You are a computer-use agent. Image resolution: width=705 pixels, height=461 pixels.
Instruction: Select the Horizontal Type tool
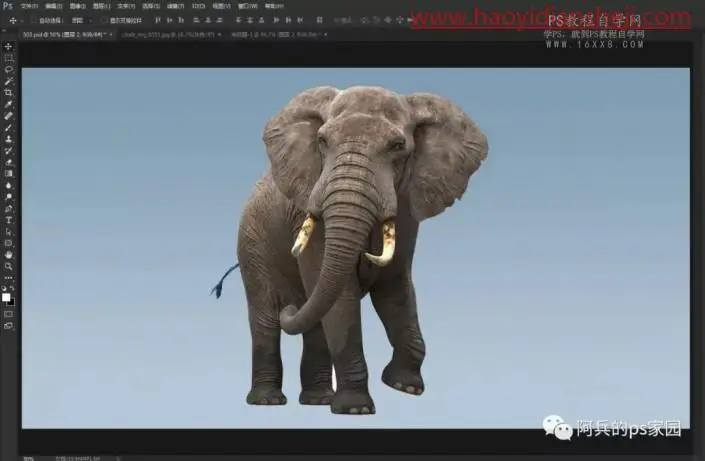pyautogui.click(x=9, y=220)
